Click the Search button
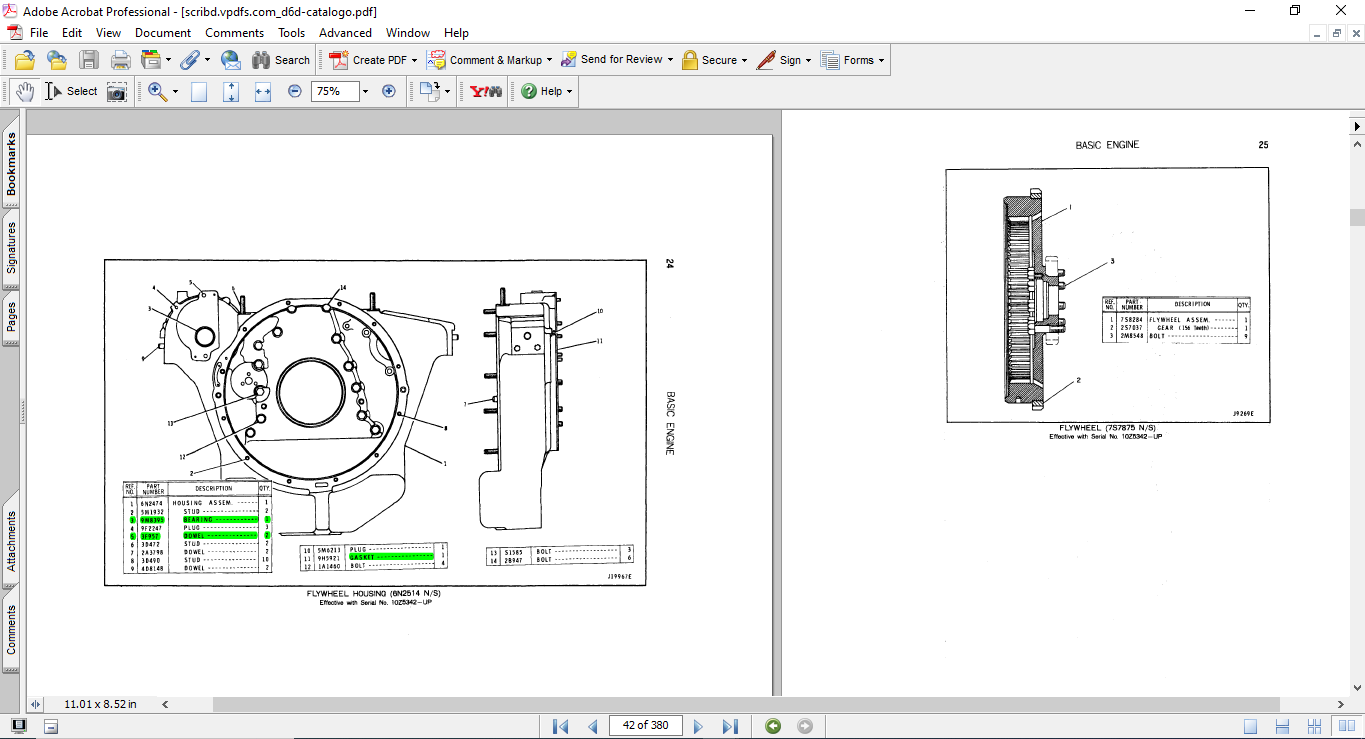The height and width of the screenshot is (739, 1365). tap(281, 60)
